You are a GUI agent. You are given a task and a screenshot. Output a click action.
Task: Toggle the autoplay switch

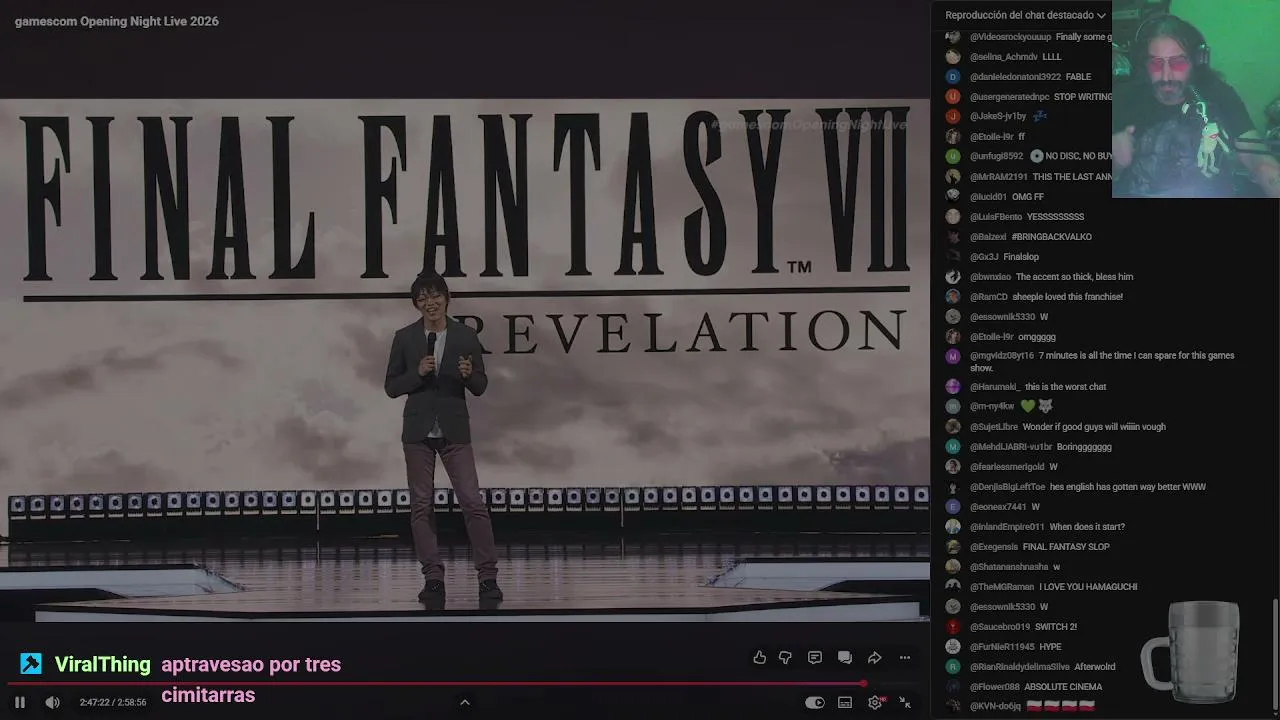tap(815, 702)
